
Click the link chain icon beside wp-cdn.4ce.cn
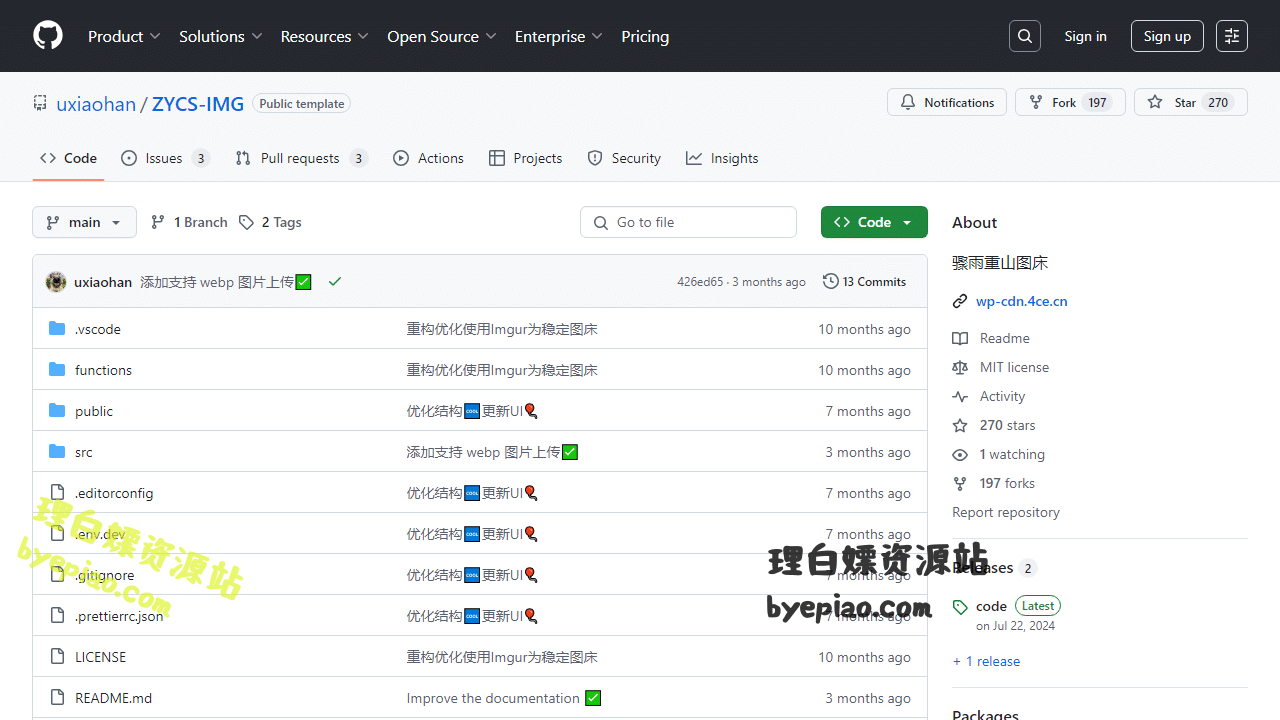click(x=960, y=301)
